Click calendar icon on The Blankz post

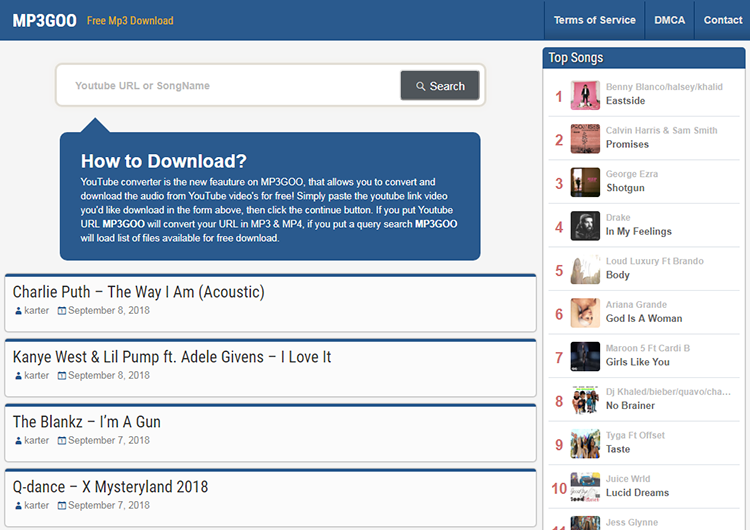tap(62, 441)
